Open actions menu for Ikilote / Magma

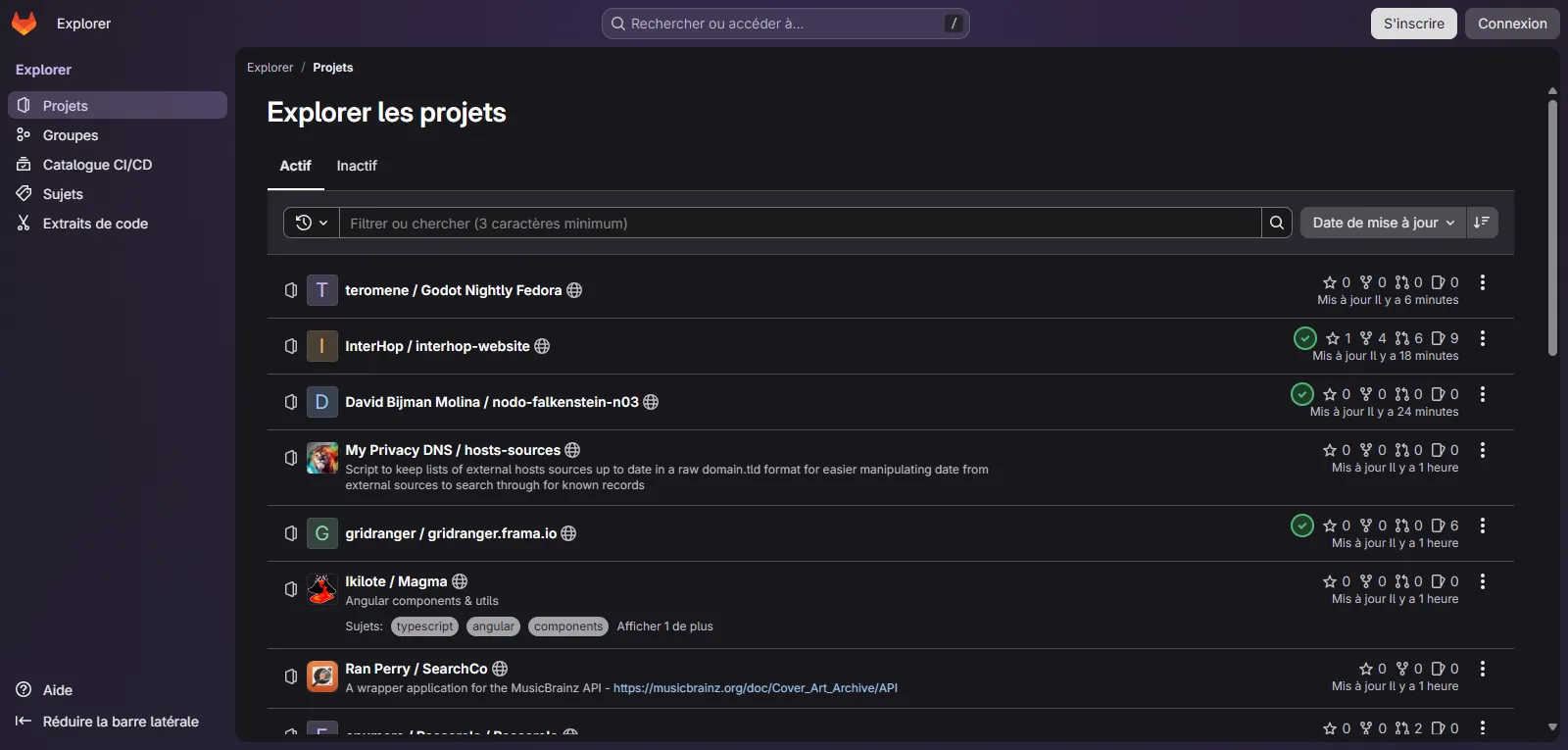click(x=1483, y=581)
